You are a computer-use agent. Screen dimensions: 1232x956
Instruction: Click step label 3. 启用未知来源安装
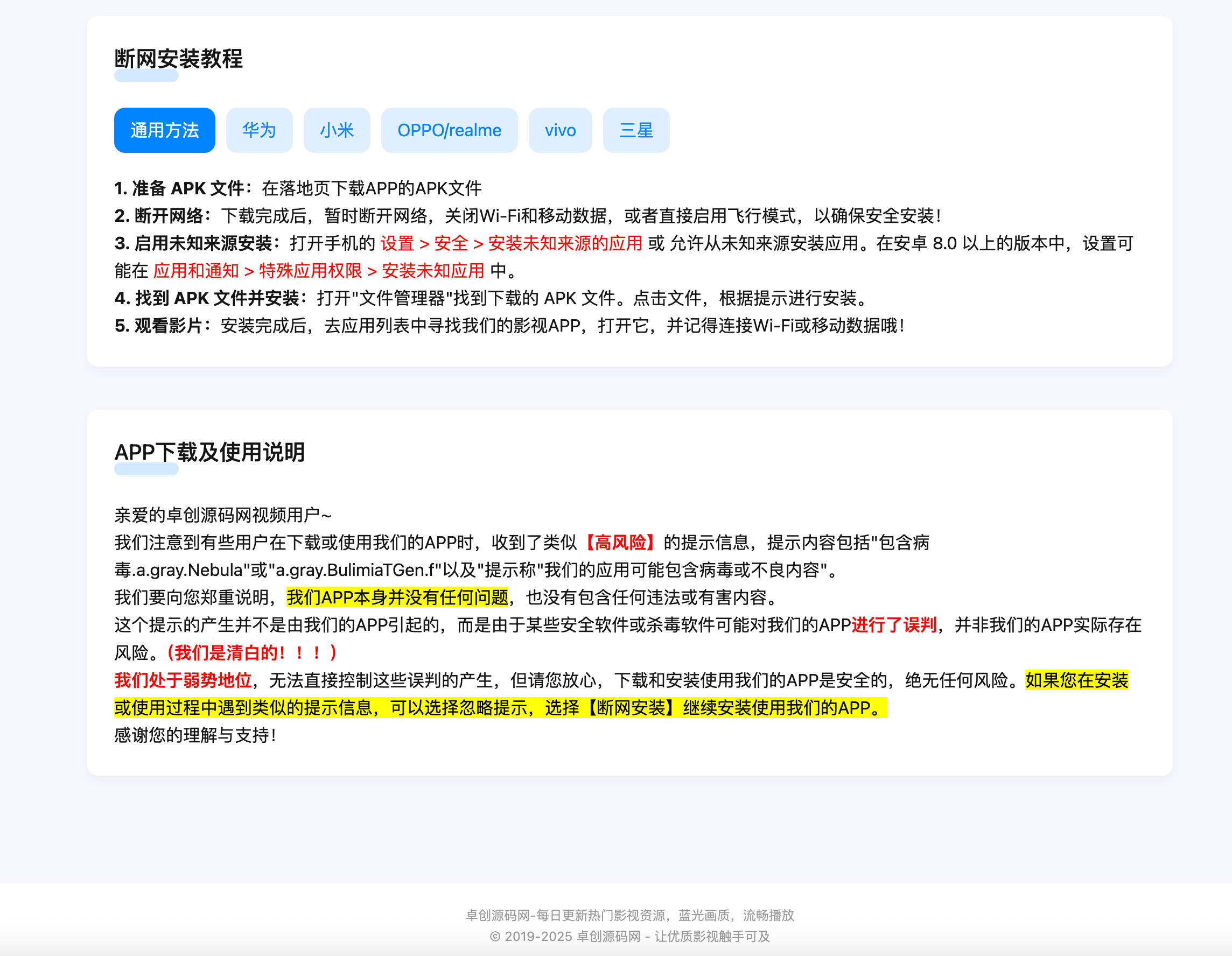click(x=198, y=244)
